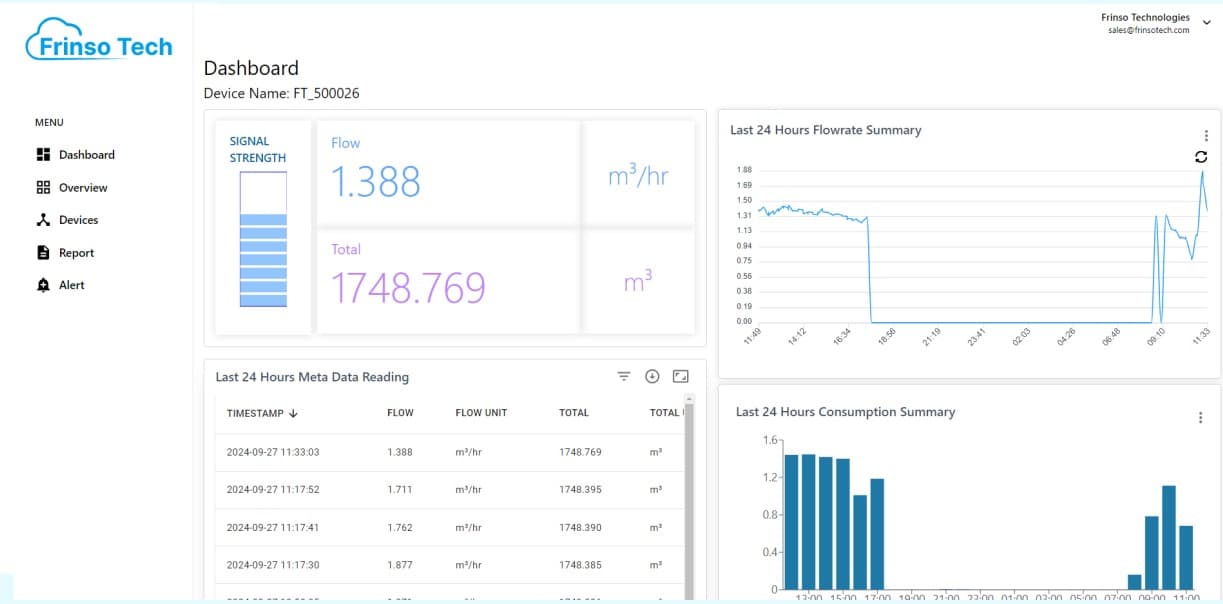Click flow value 1.762 in table
1223x604 pixels.
tap(400, 527)
